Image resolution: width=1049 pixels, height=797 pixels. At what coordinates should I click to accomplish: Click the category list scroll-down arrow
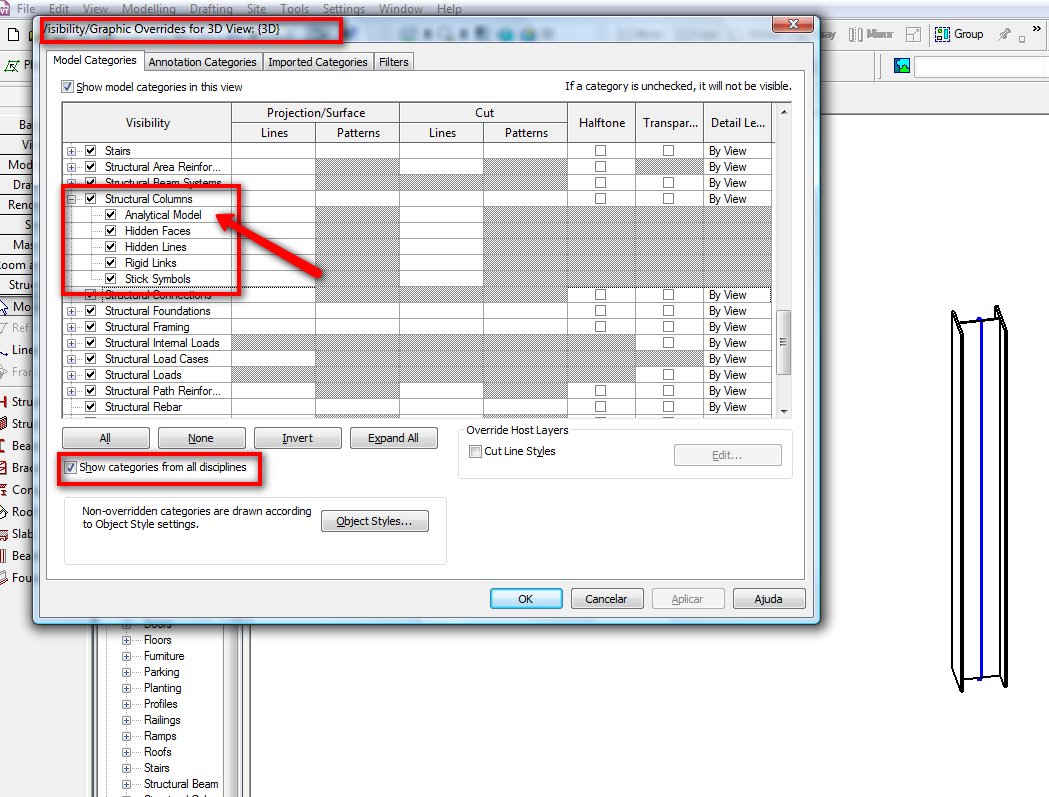tap(783, 411)
